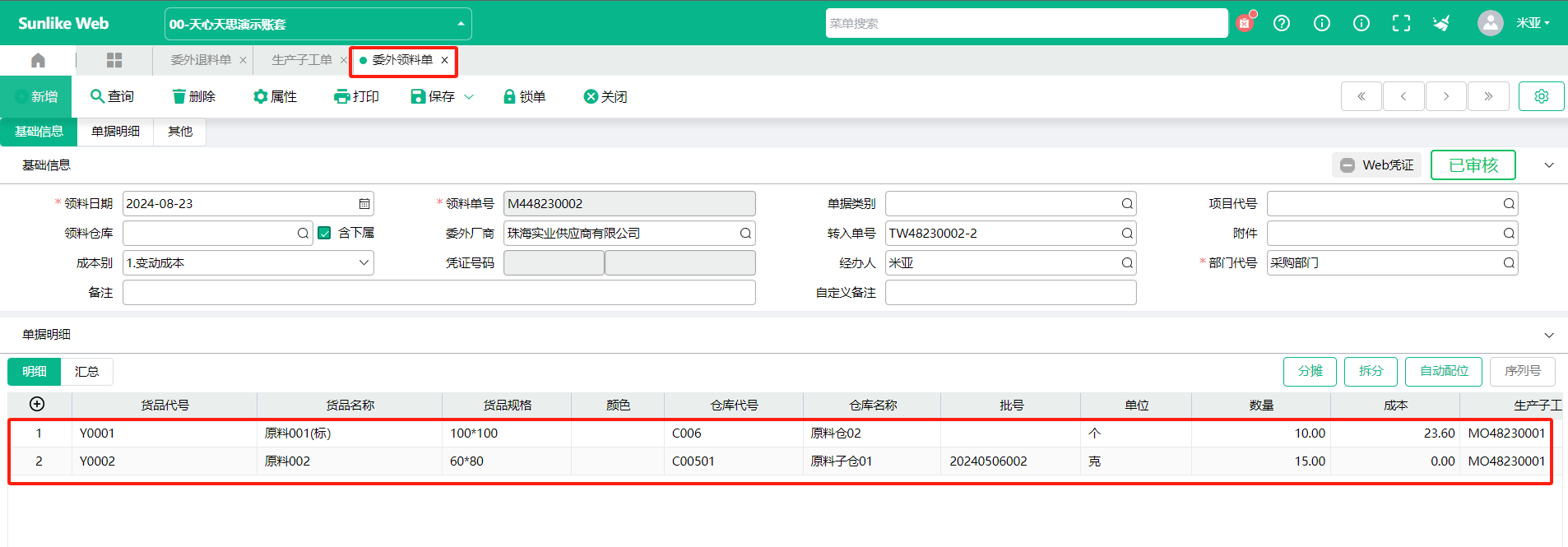
Task: Click the 保存 toolbar button
Action: pyautogui.click(x=433, y=97)
